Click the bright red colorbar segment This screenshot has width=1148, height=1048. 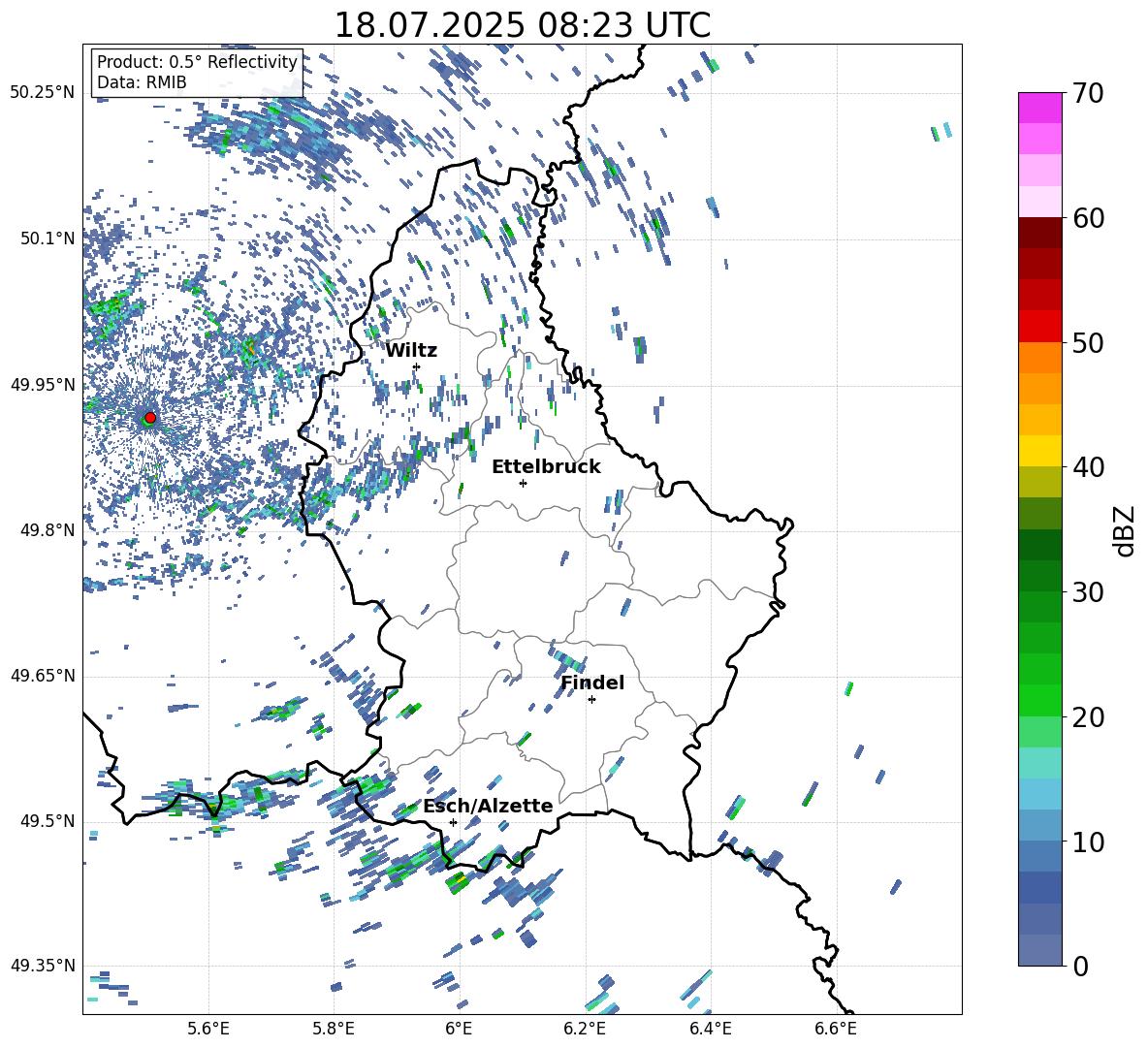click(1040, 327)
